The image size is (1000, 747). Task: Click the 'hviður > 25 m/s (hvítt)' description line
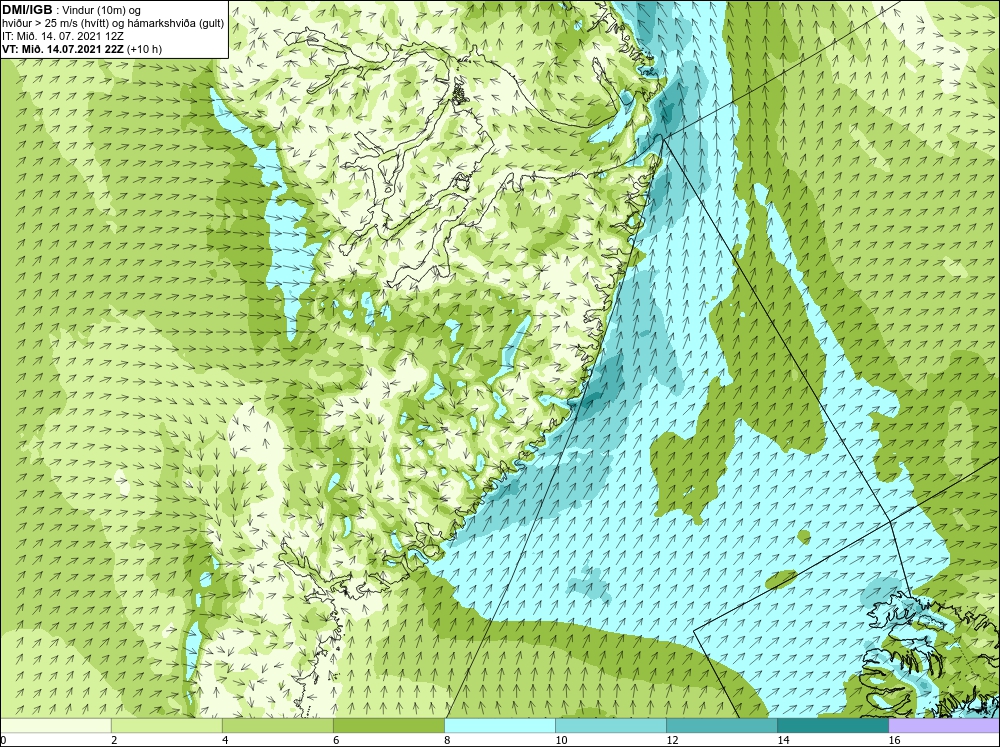(113, 24)
